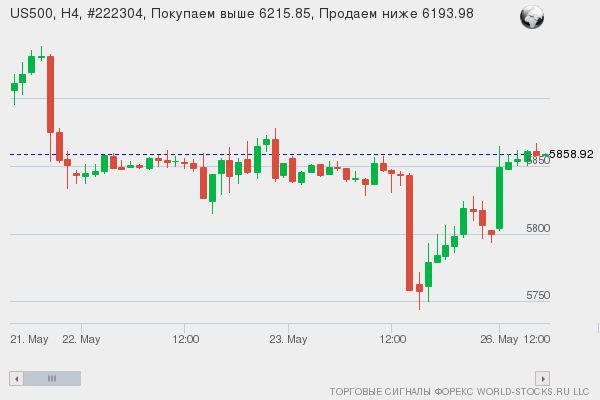The image size is (600, 400).
Task: Click the left scroll arrow button
Action: 16,379
